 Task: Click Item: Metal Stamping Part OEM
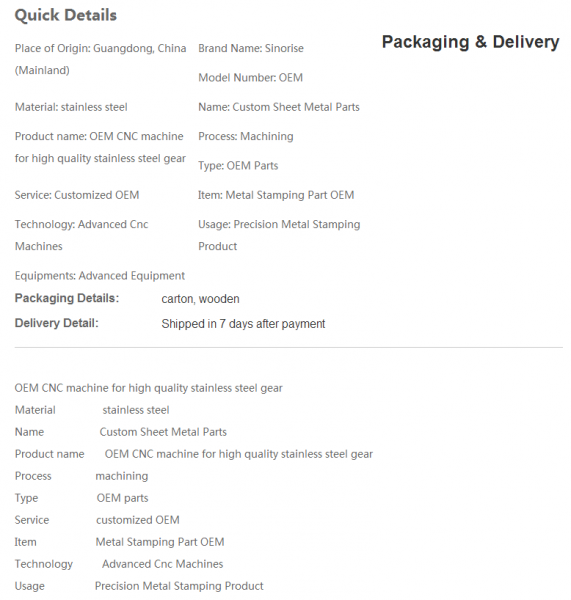276,195
